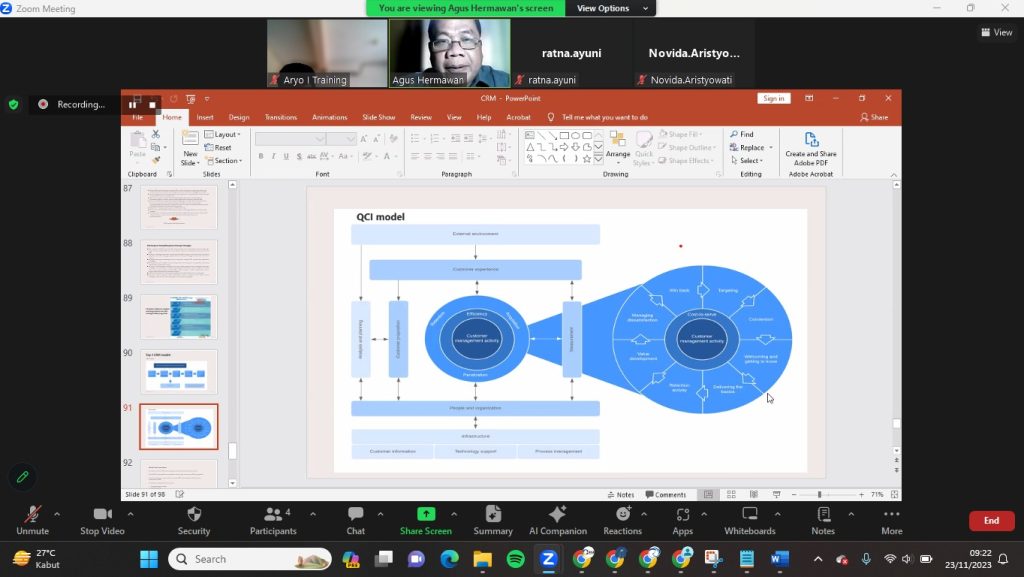This screenshot has height=577, width=1024.
Task: Open Zoom Apps
Action: click(x=682, y=520)
